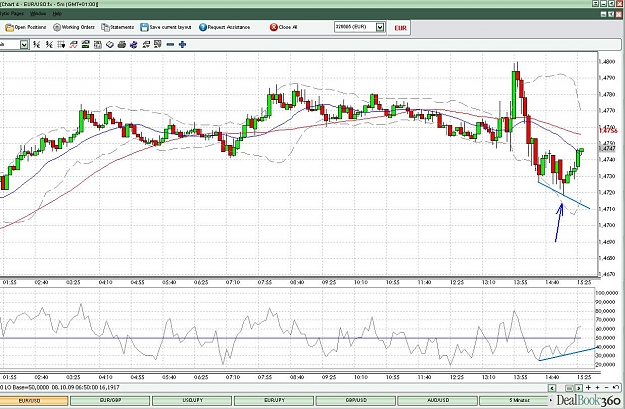Switch to AUD/USD chart tab

click(x=437, y=400)
